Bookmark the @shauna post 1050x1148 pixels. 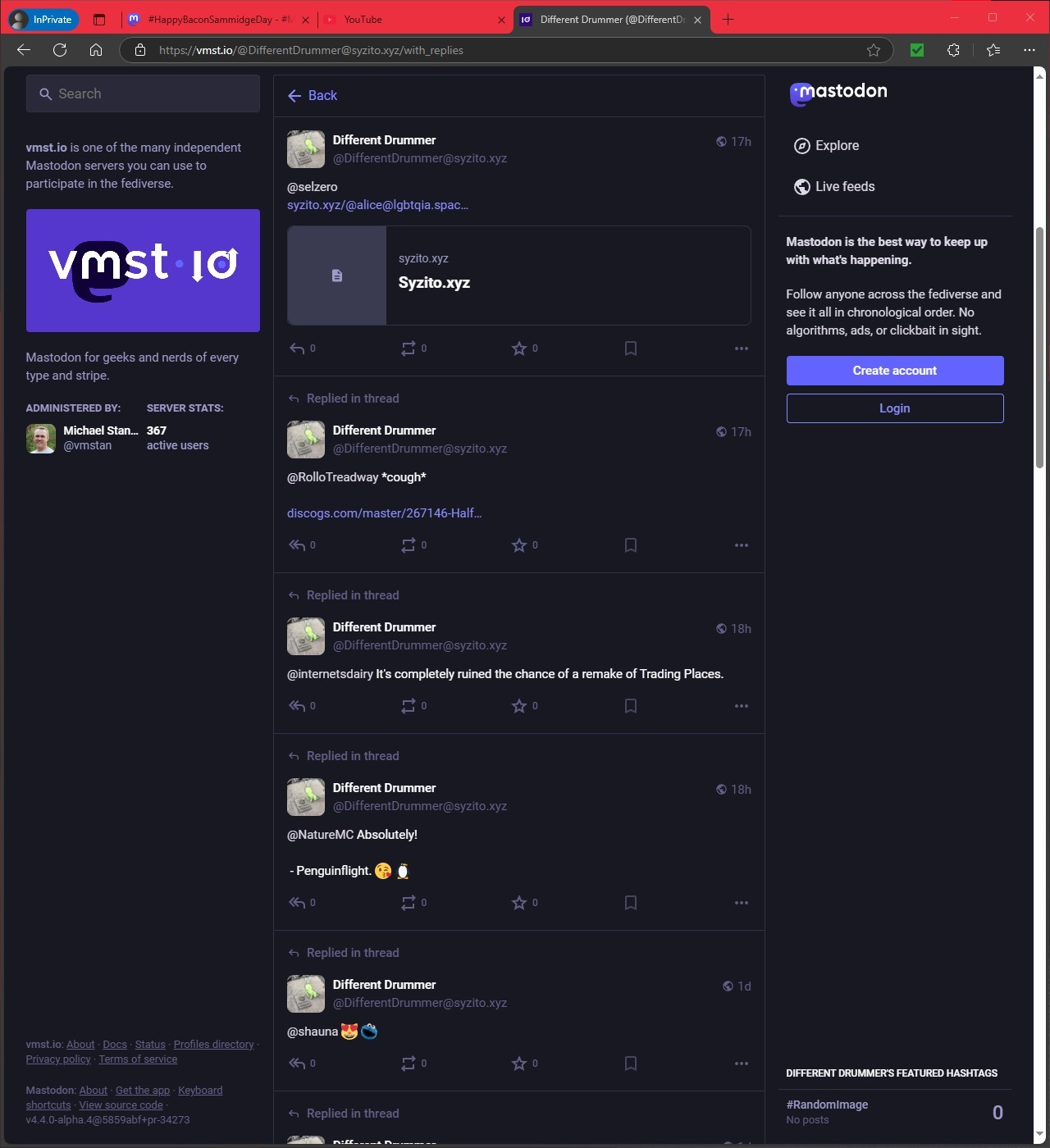coord(630,1064)
